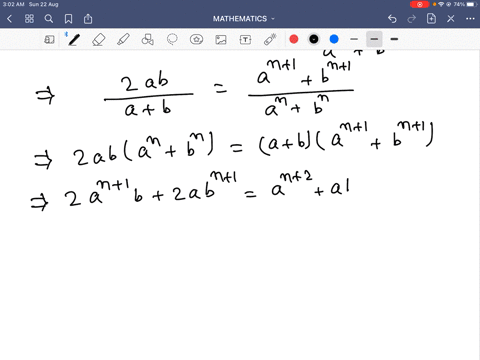Go back using the left chevron
The image size is (480, 360).
point(9,19)
